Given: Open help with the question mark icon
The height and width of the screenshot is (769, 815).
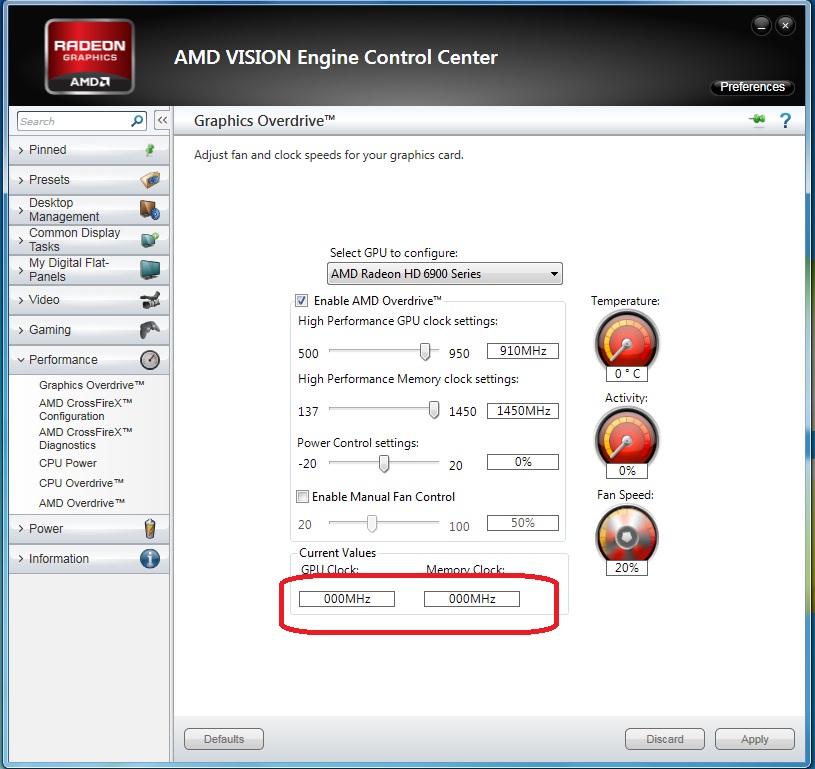Looking at the screenshot, I should pos(785,121).
